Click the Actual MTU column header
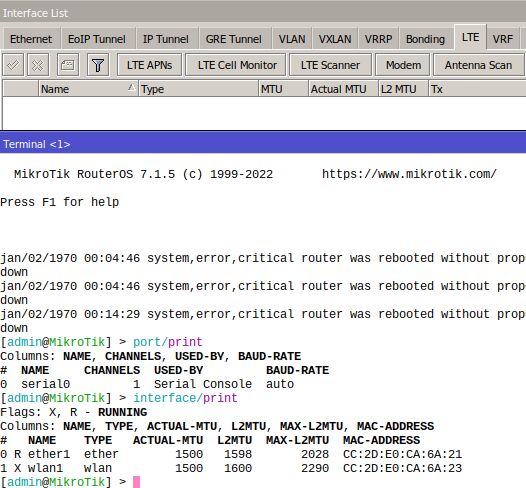 [x=343, y=89]
